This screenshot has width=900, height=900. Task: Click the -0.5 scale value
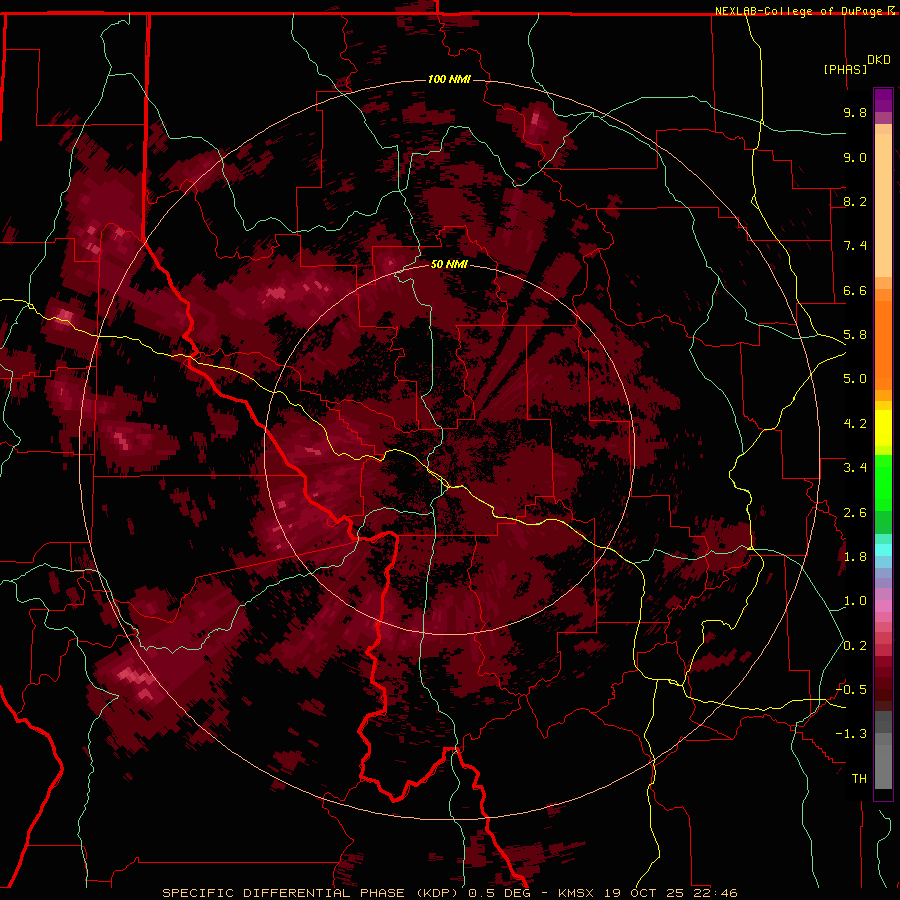coord(851,690)
